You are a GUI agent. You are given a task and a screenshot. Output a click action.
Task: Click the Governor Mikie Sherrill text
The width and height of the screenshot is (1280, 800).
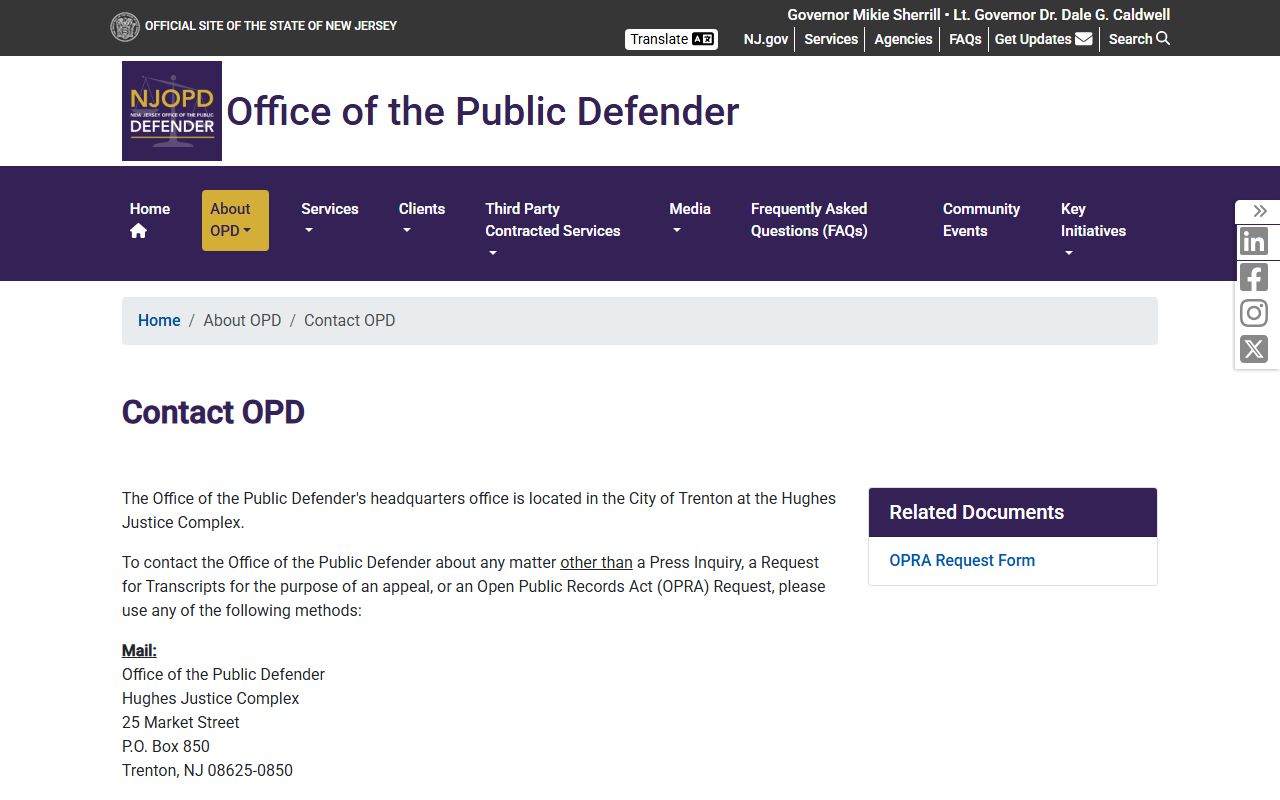point(864,14)
